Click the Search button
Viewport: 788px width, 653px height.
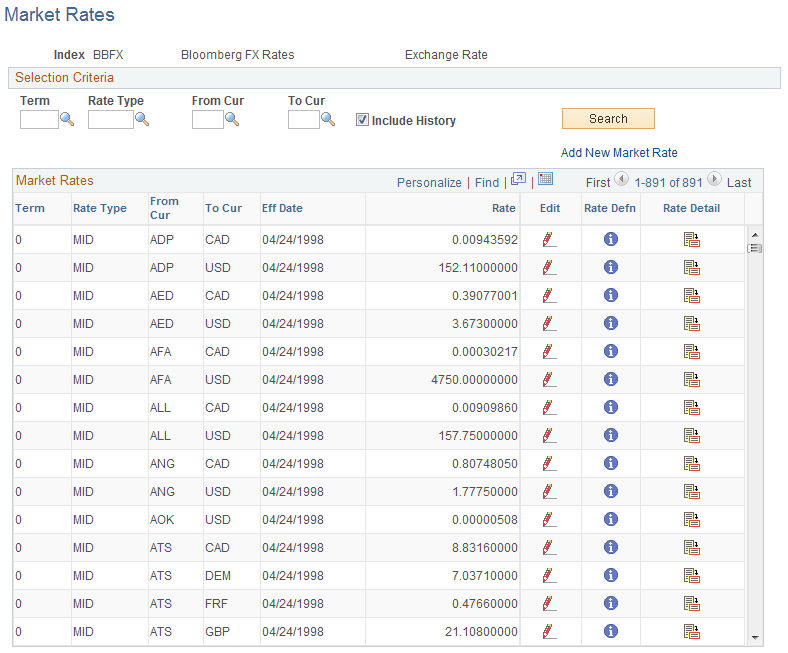tap(608, 119)
